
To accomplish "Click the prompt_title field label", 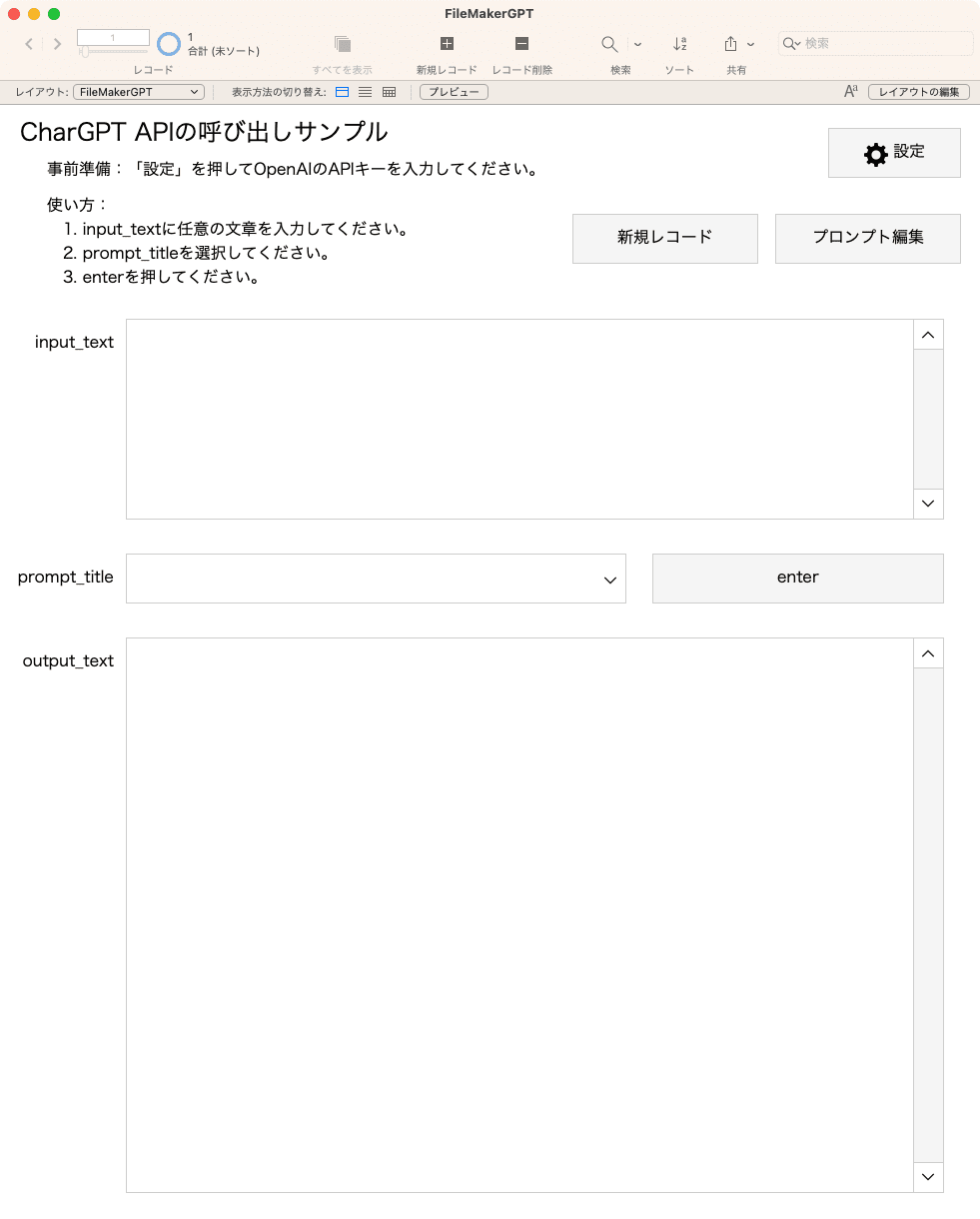I will tap(66, 578).
